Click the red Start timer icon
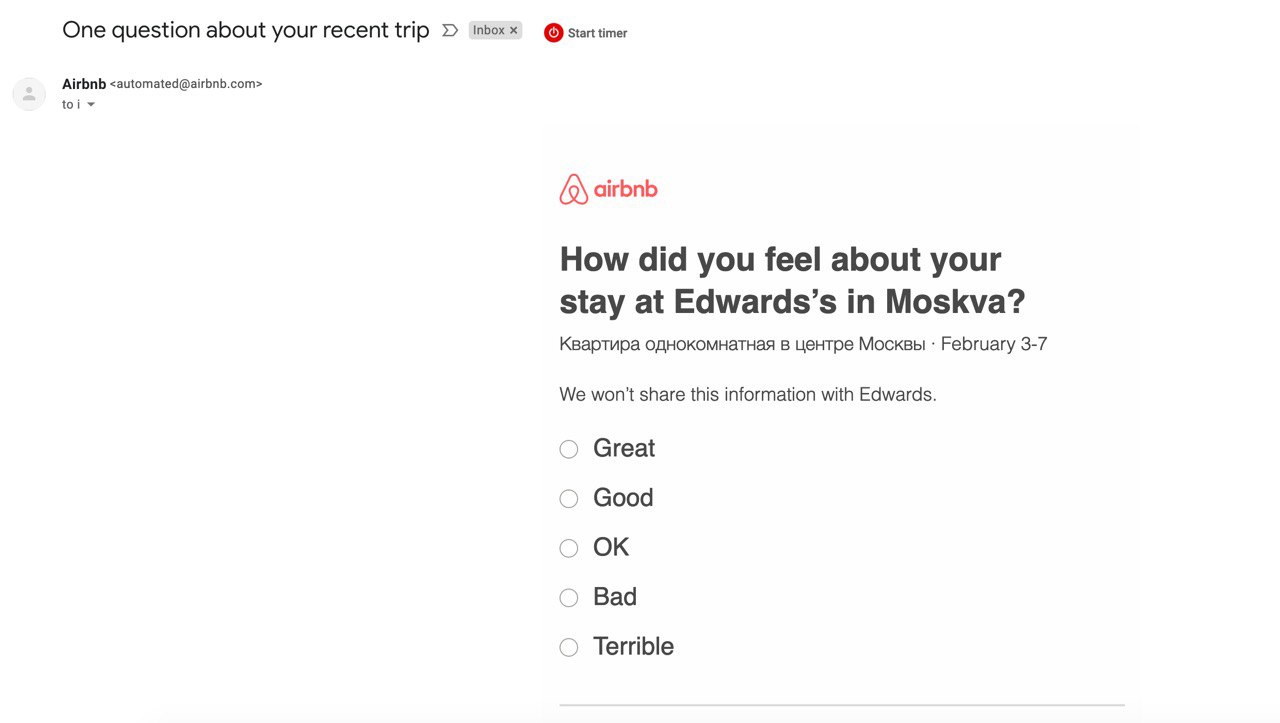The width and height of the screenshot is (1280, 723). pos(553,33)
